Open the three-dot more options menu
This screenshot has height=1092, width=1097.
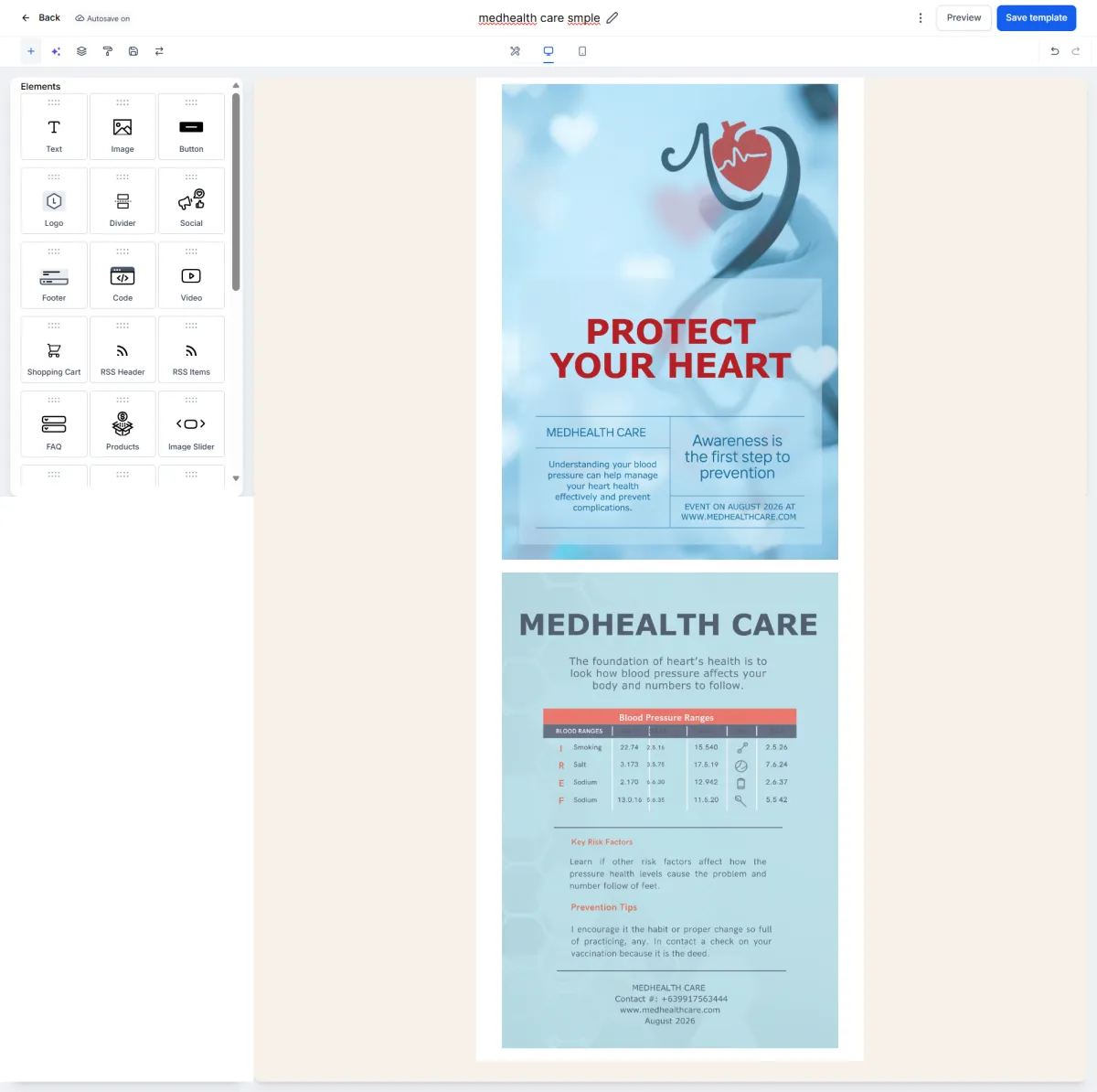pyautogui.click(x=921, y=17)
